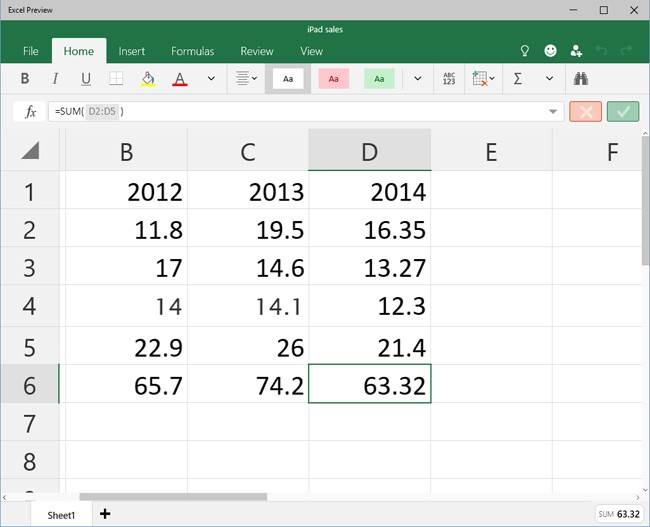Click the AutoSum sigma icon

tap(517, 78)
